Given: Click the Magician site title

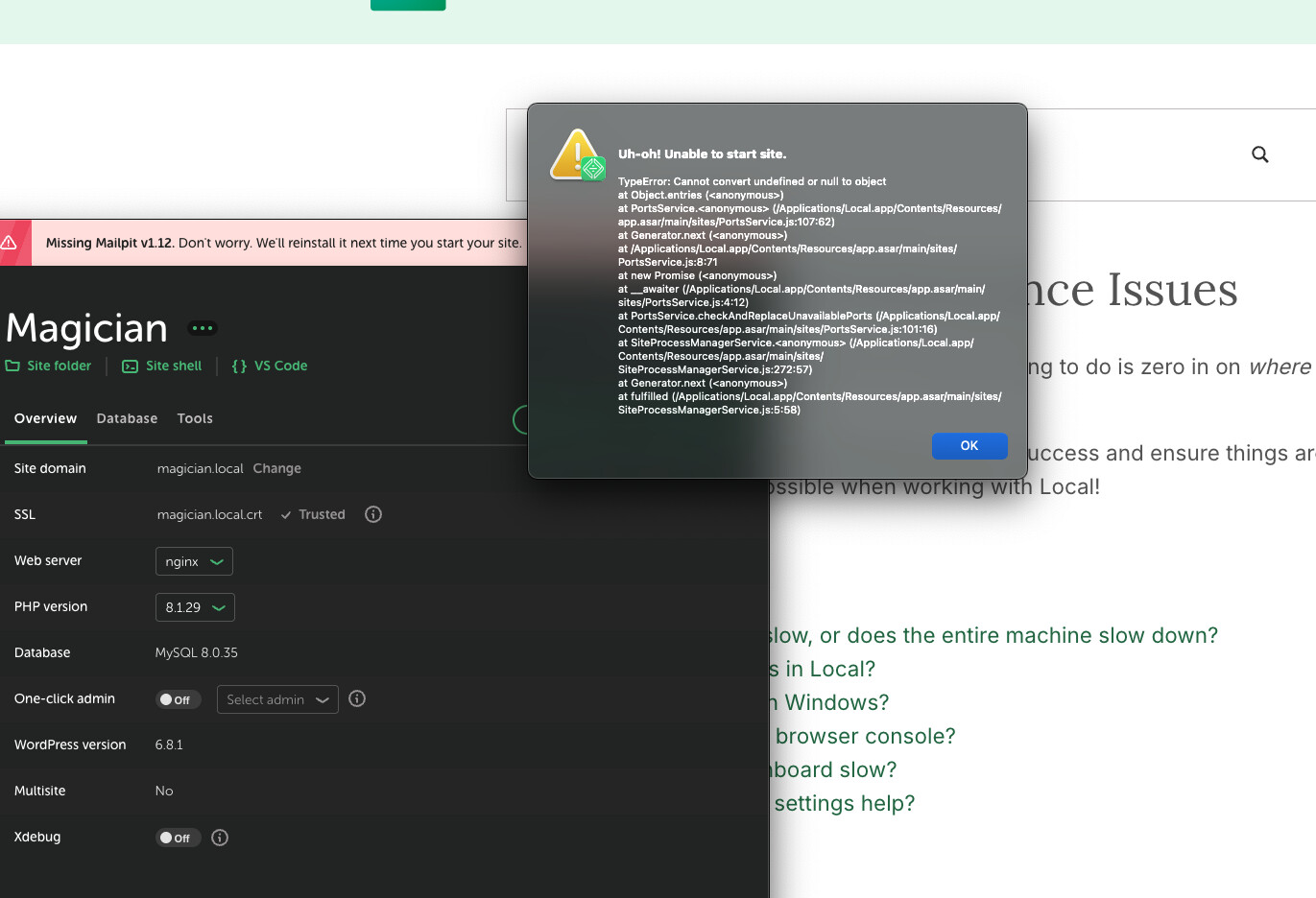Looking at the screenshot, I should point(86,328).
